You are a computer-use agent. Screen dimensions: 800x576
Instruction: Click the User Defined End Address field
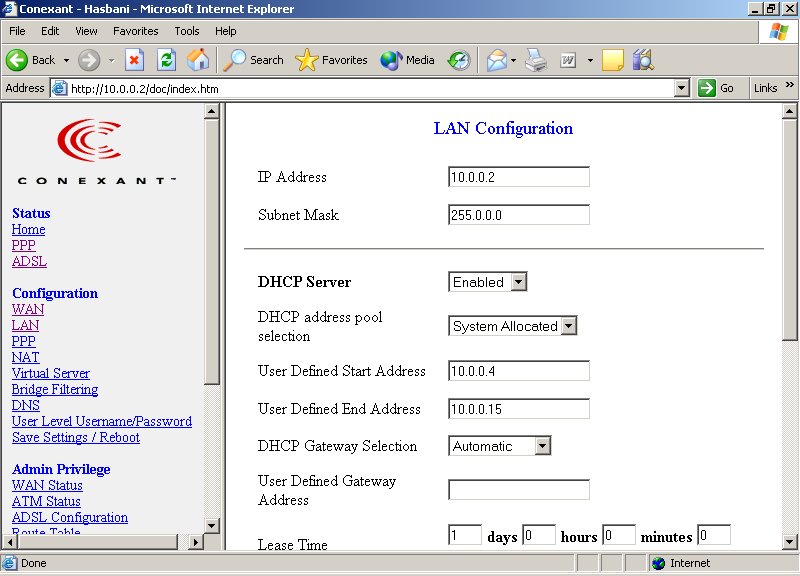(x=519, y=409)
